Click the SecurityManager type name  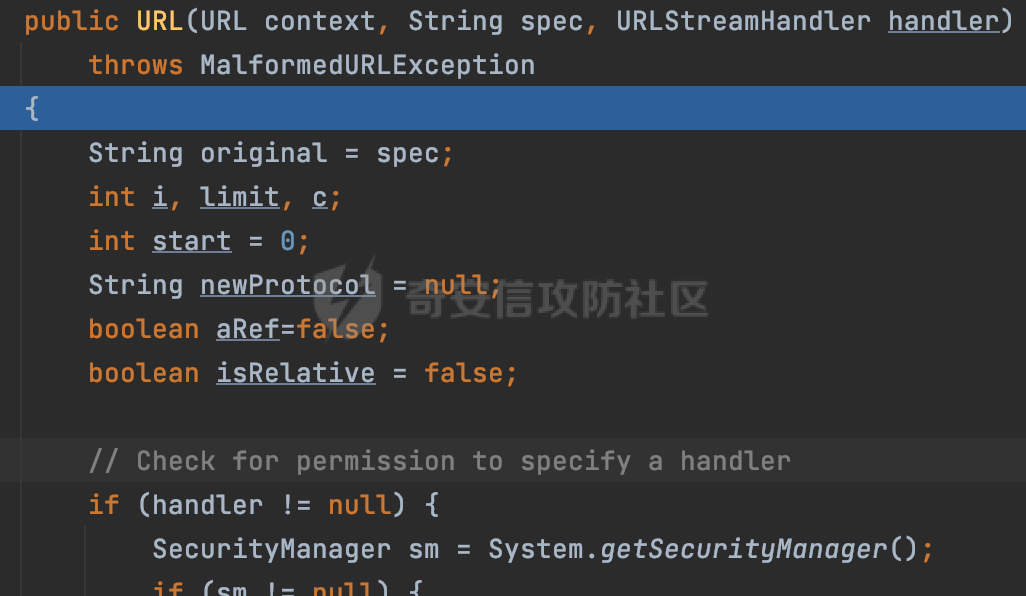tap(272, 548)
